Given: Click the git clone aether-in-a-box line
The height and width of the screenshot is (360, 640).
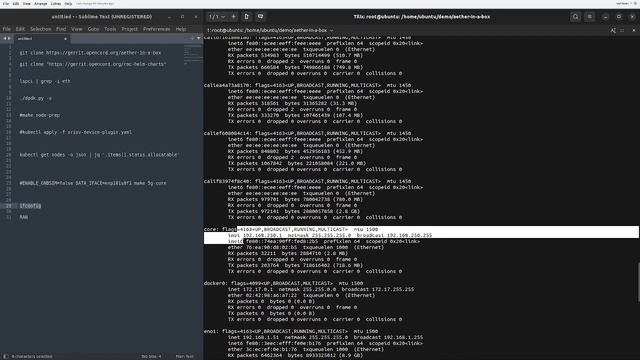Looking at the screenshot, I should pos(90,53).
